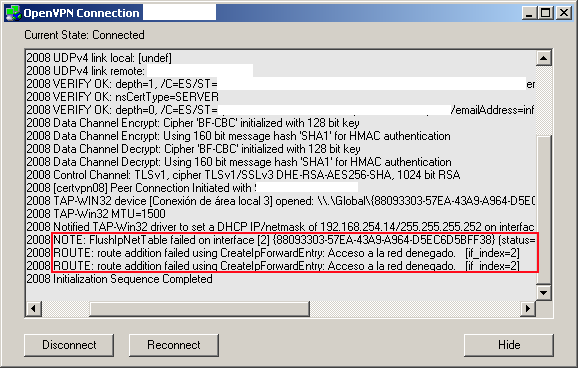Hide the OpenVPN connection window

(x=509, y=345)
